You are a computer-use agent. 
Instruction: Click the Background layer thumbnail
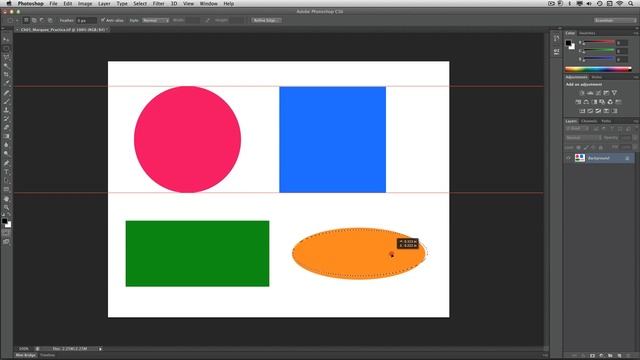point(580,158)
